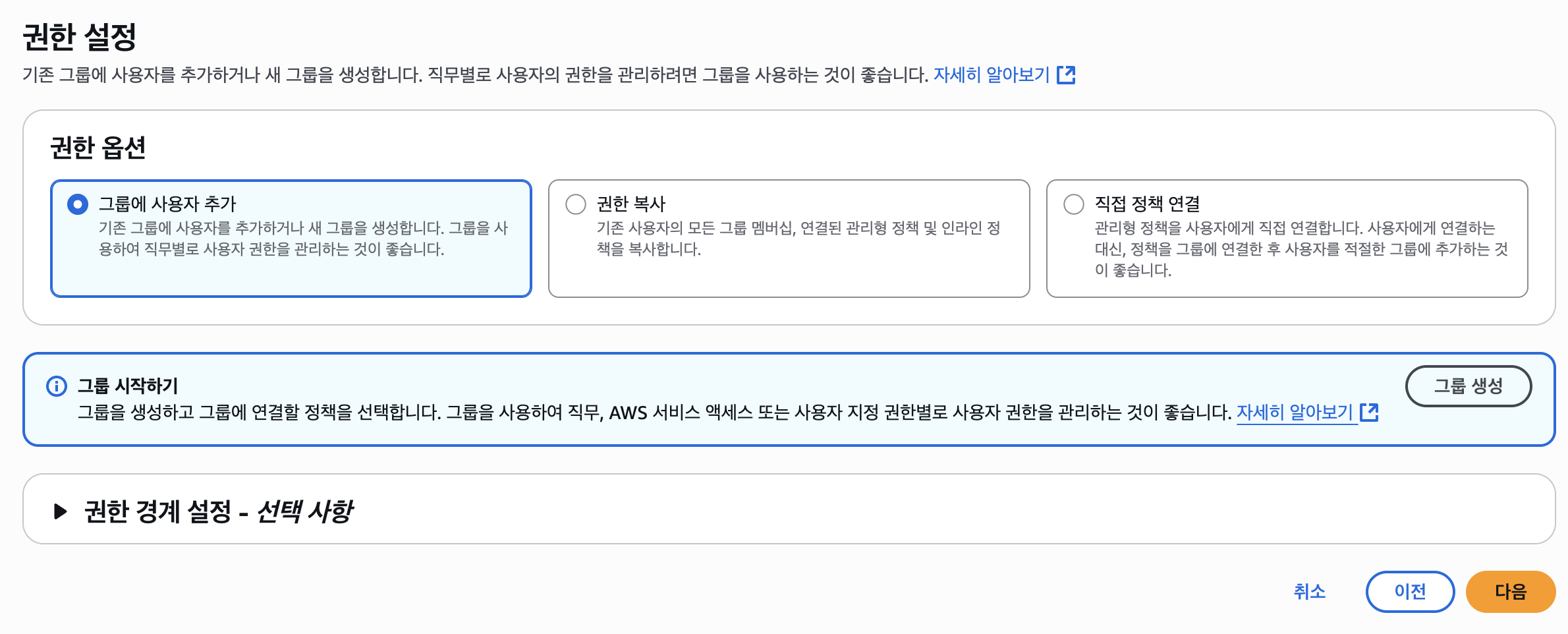Open 자세히 알아보기 link in the group info banner
The width and height of the screenshot is (1568, 634).
1295,413
